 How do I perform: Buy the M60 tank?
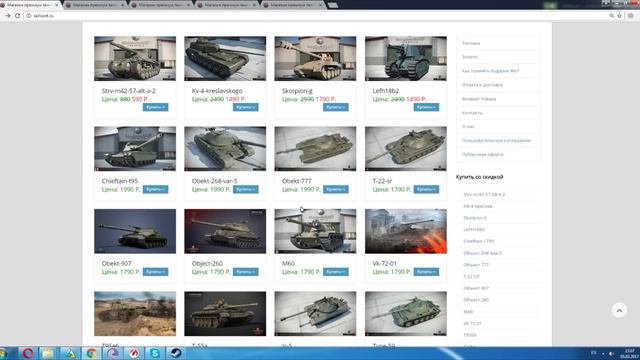click(336, 272)
